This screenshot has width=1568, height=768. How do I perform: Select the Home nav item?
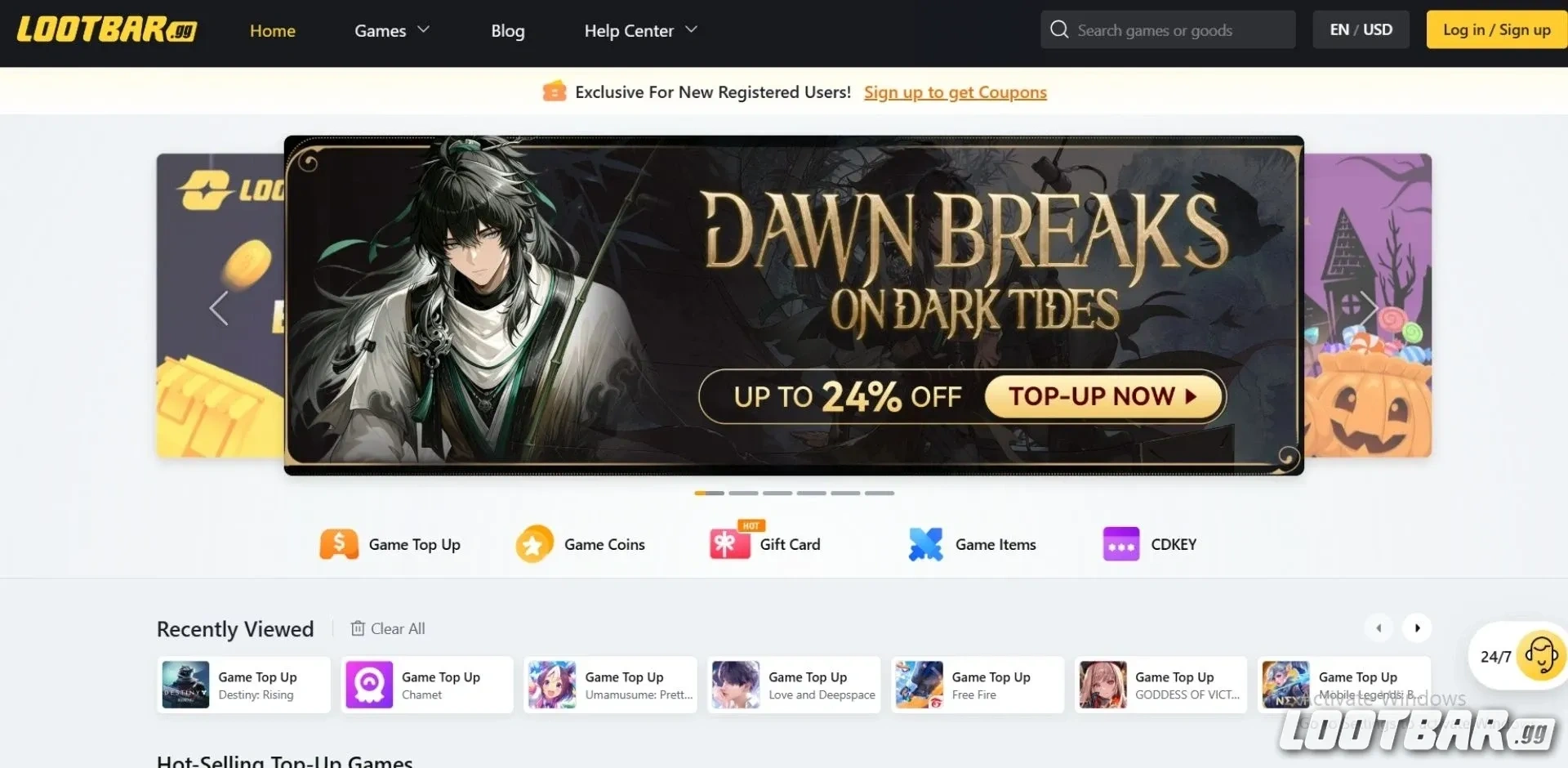(x=273, y=31)
